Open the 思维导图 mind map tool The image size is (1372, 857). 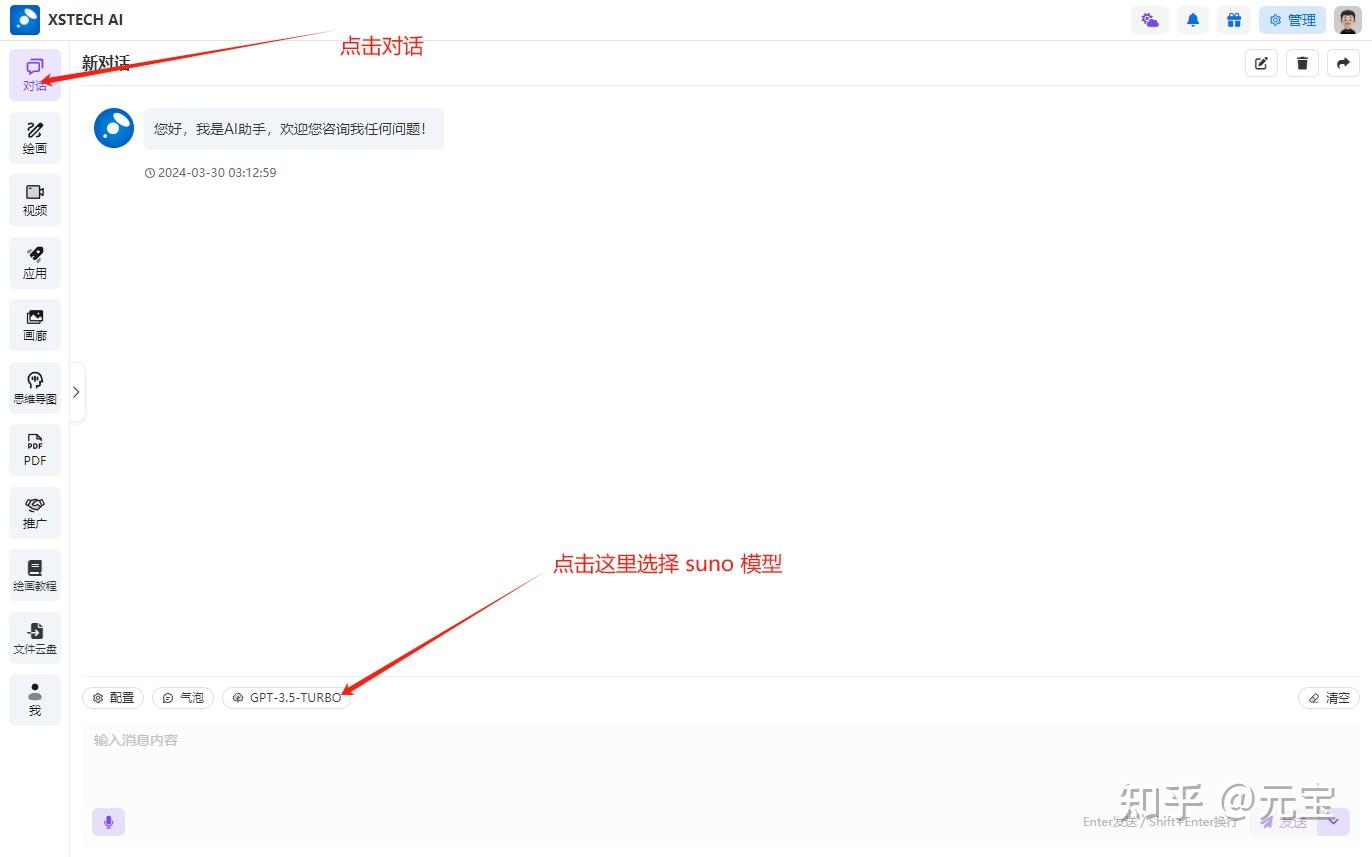tap(34, 388)
